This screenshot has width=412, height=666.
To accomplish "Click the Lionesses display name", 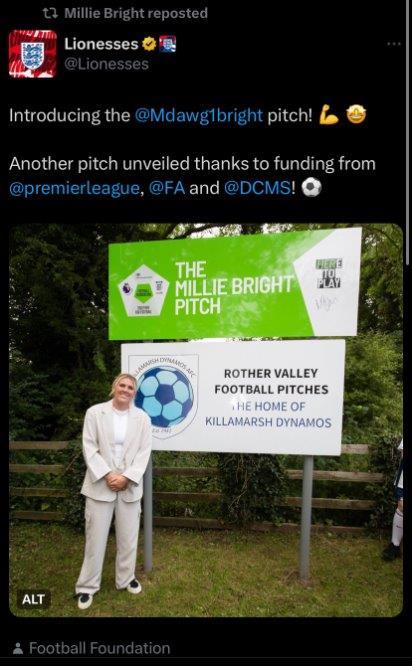I will pos(101,44).
